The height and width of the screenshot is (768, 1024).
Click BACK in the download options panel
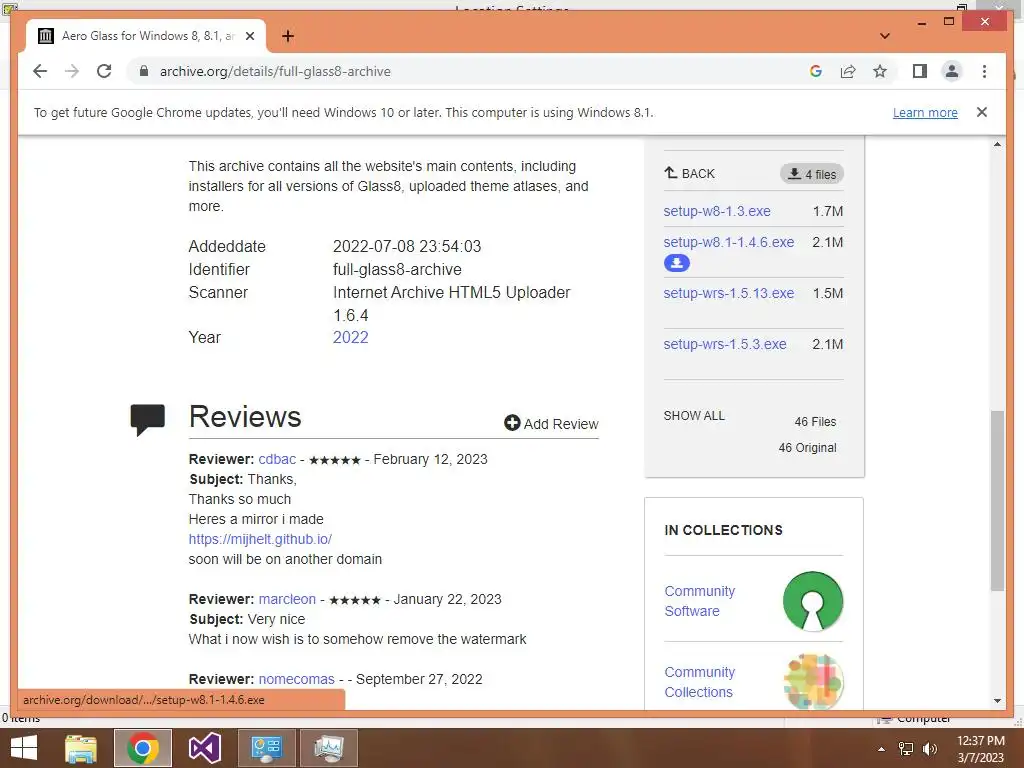coord(690,174)
